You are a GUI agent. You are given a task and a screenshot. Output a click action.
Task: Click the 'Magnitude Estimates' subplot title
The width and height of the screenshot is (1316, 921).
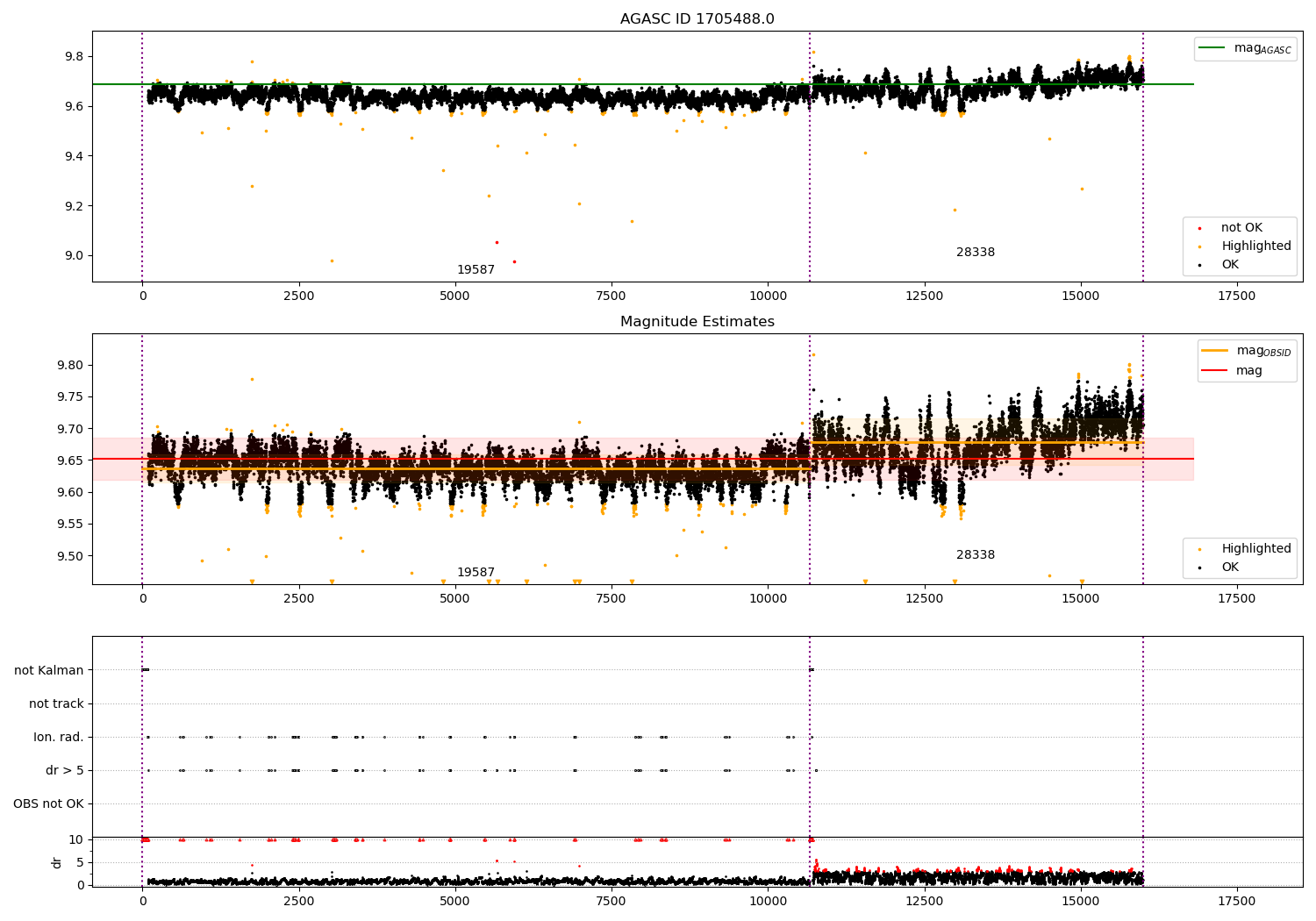point(697,322)
